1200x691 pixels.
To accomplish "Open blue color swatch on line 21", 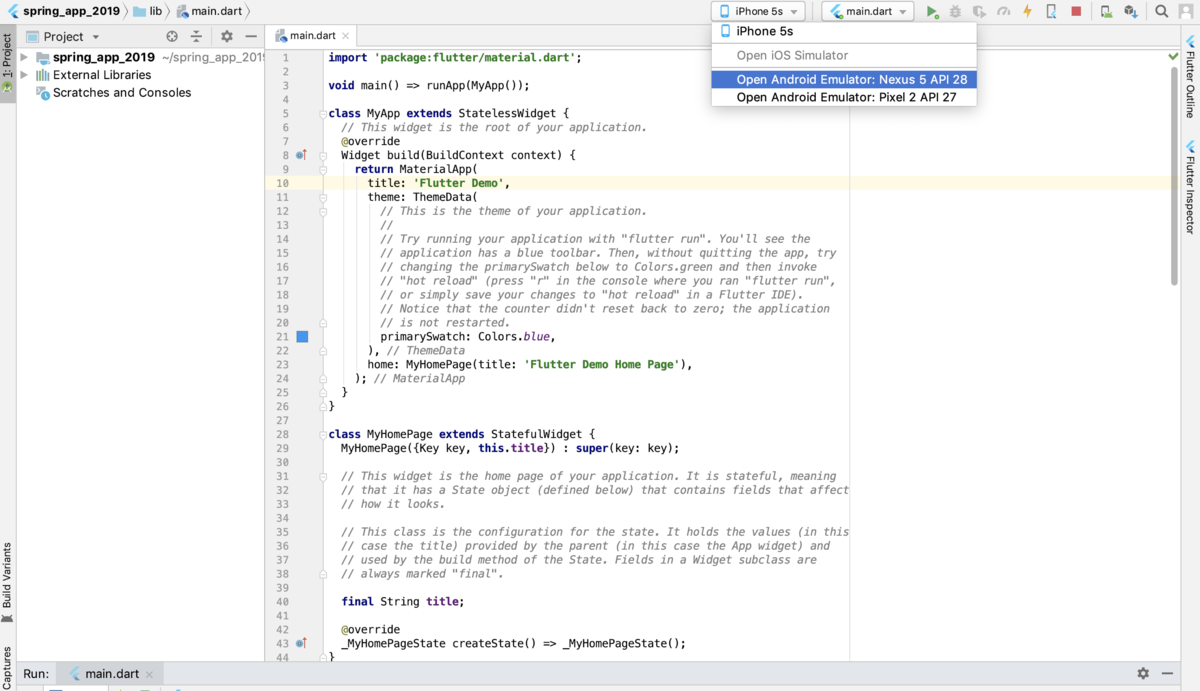I will [302, 337].
